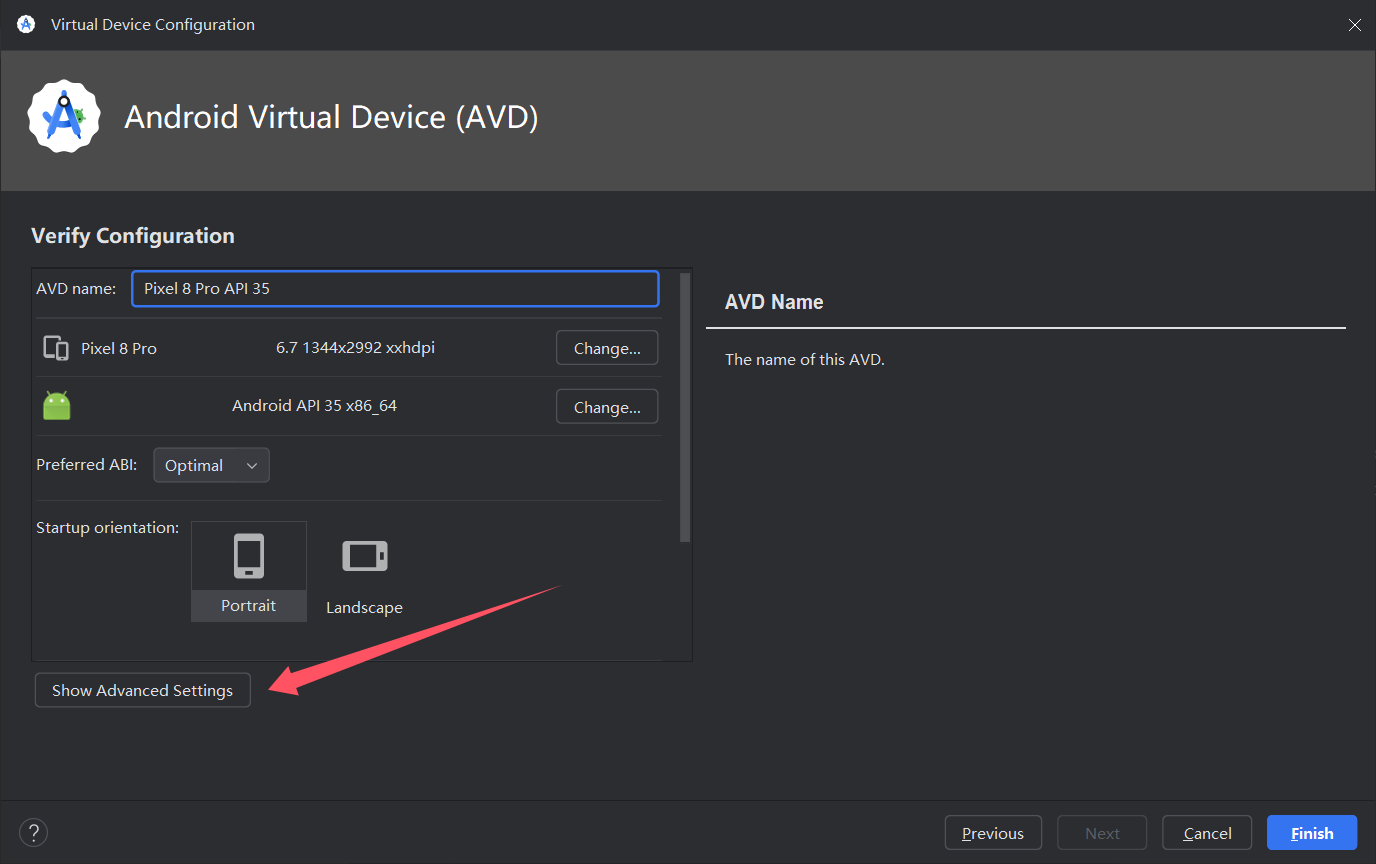Select the Portrait orientation icon

click(x=249, y=556)
